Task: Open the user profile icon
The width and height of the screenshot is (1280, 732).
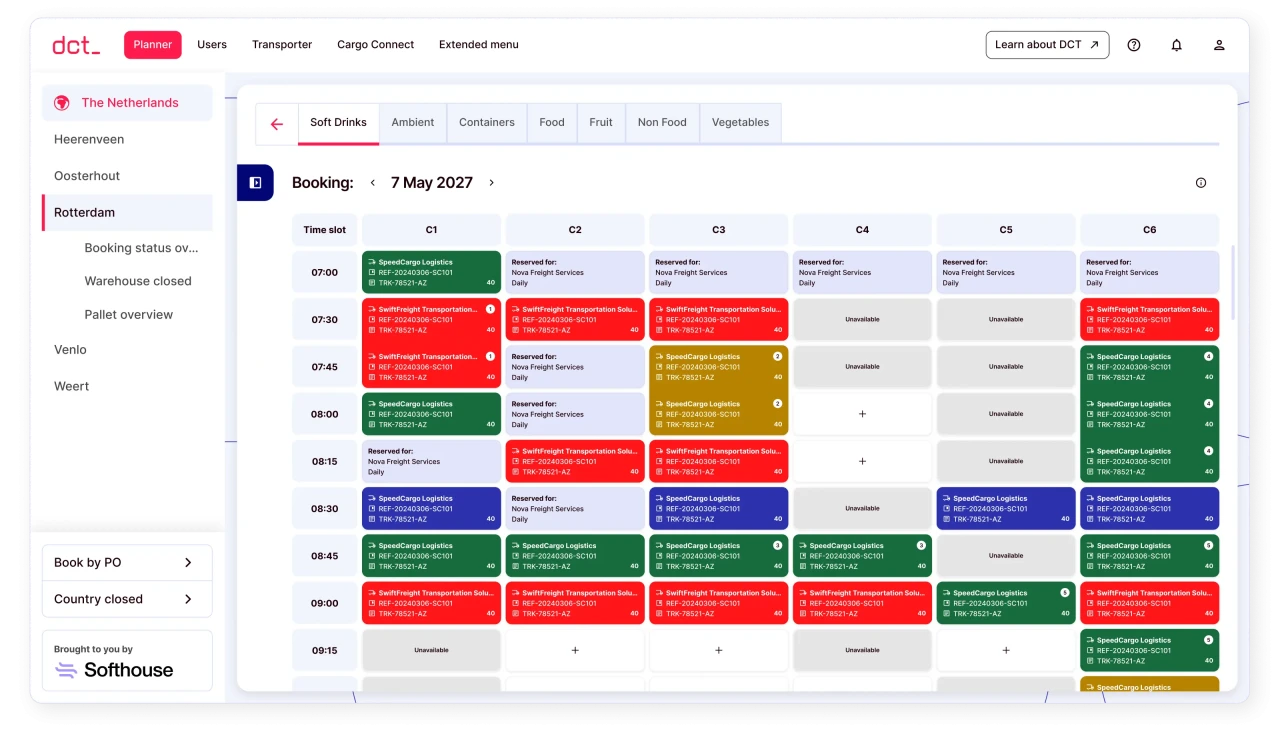Action: 1219,45
